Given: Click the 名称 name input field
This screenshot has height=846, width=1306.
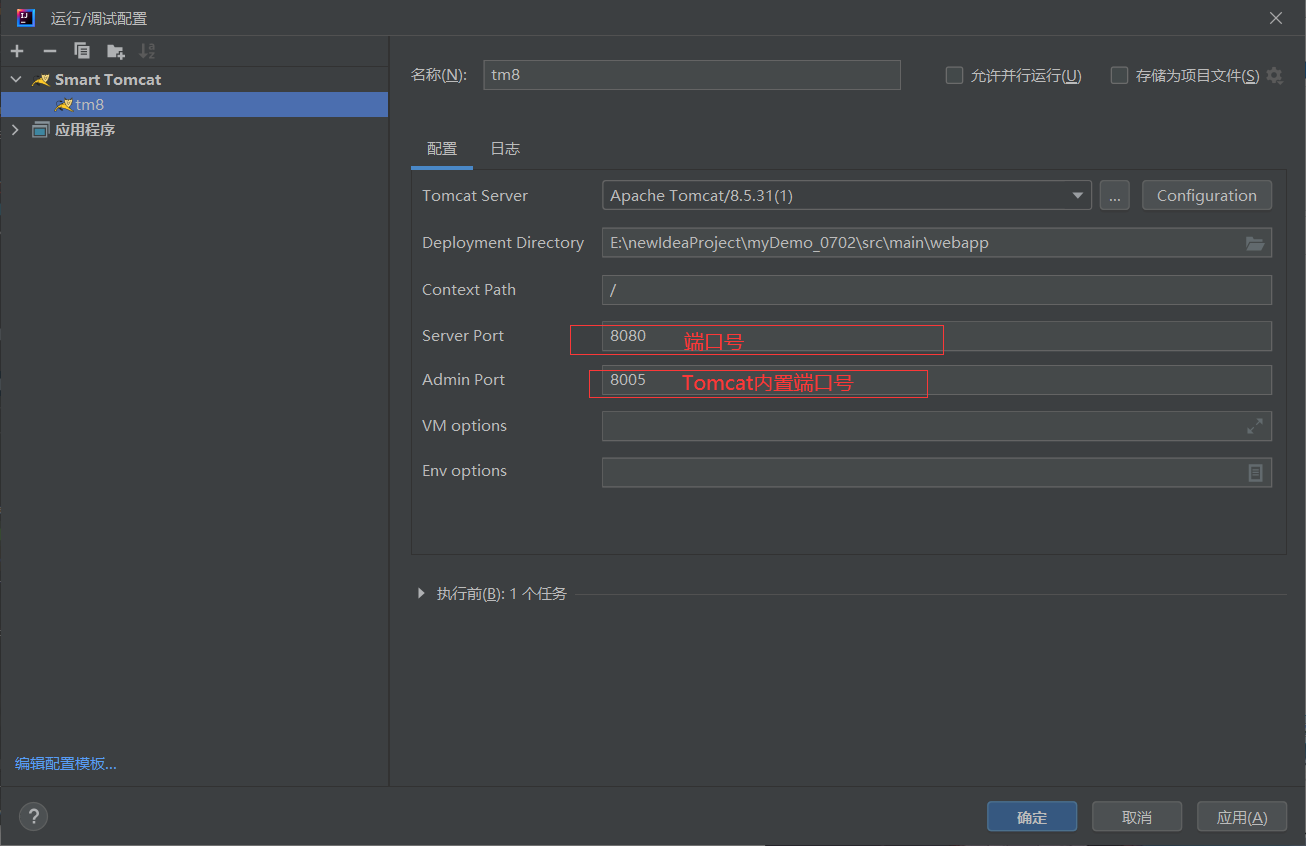Looking at the screenshot, I should [x=692, y=75].
